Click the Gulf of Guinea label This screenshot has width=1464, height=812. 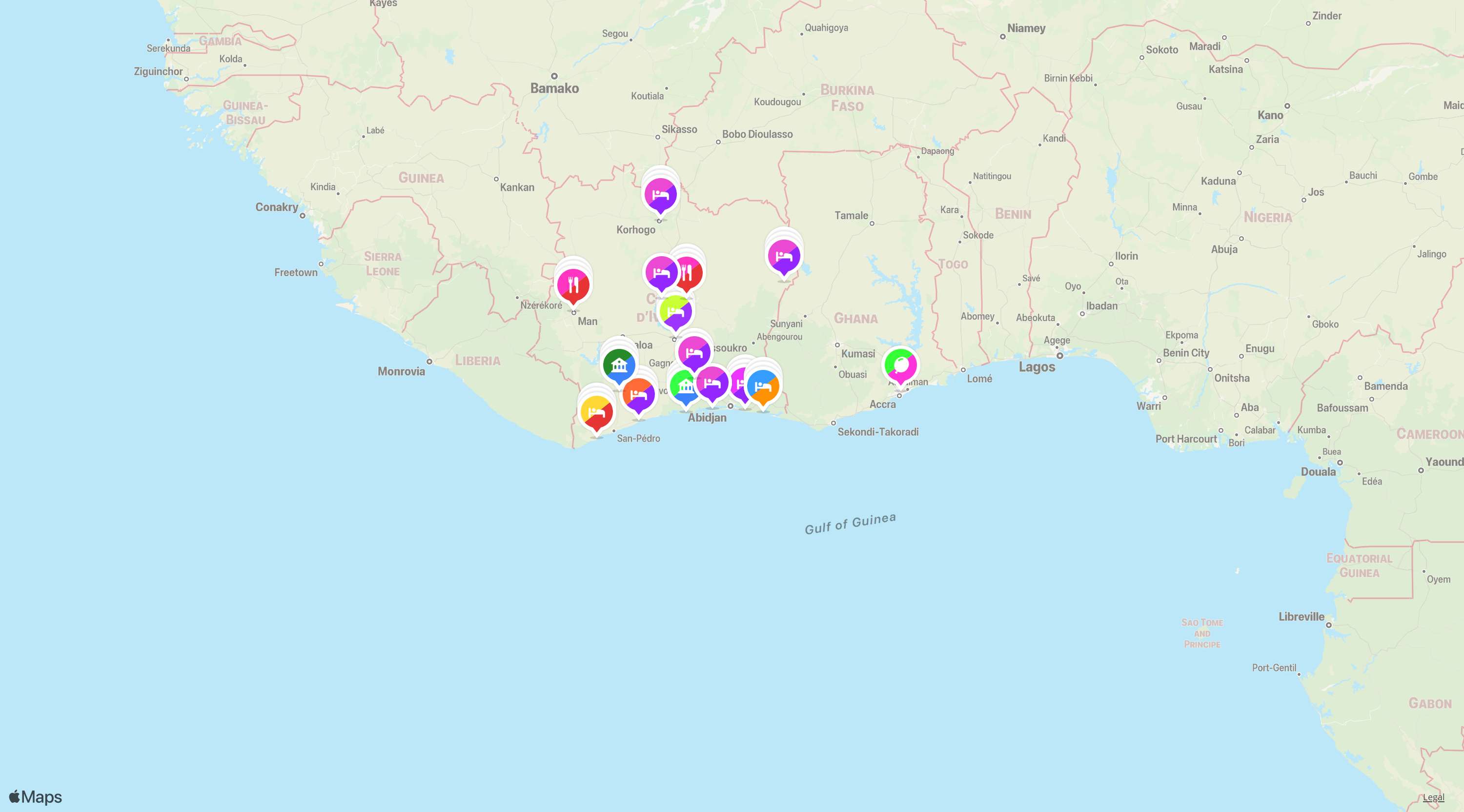pyautogui.click(x=850, y=524)
